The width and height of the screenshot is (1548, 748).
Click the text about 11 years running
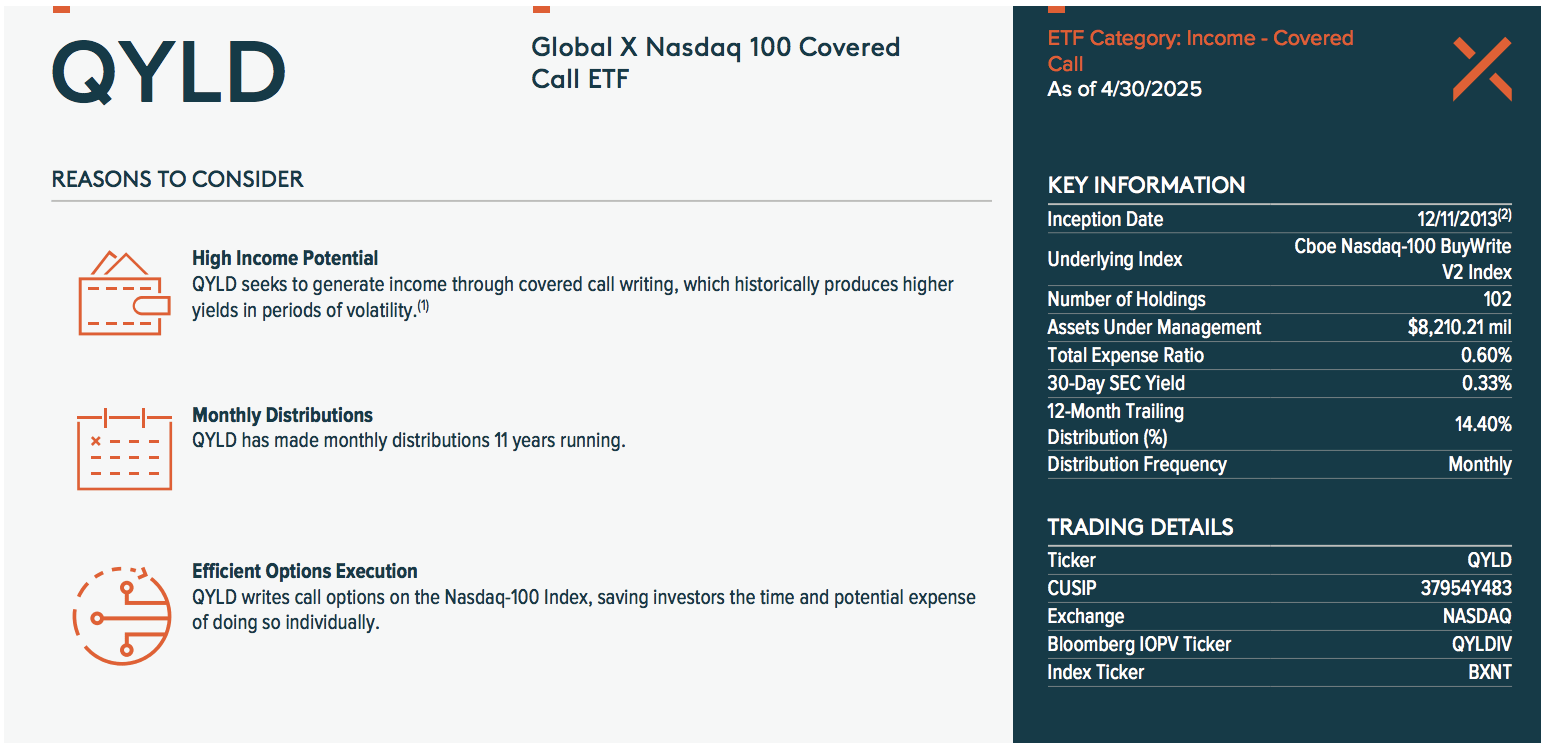(x=408, y=440)
